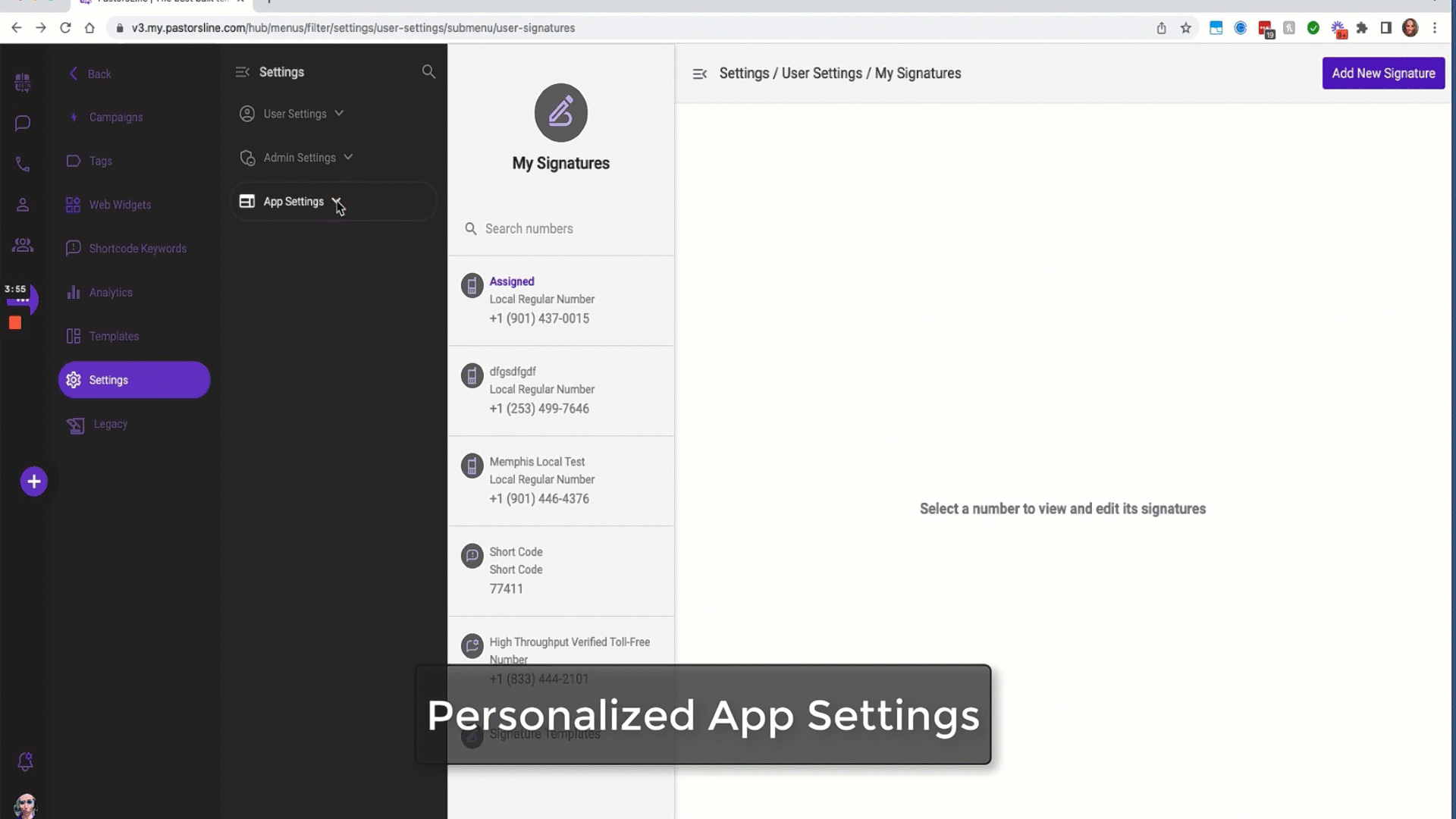Open the Chrome profile avatar
Image resolution: width=1456 pixels, height=819 pixels.
coord(1410,28)
